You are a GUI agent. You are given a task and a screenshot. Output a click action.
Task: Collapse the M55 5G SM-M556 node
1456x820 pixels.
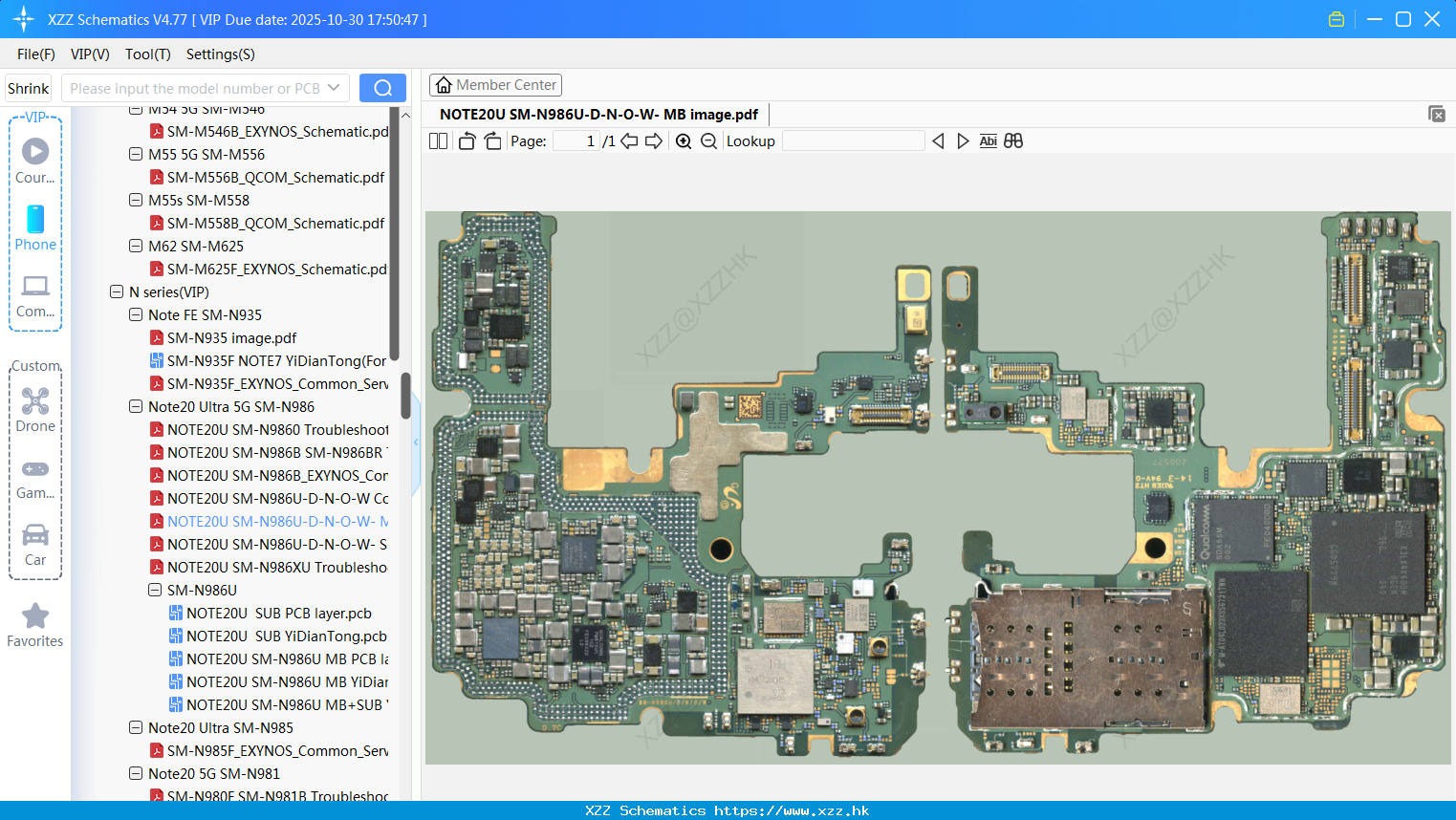point(136,154)
